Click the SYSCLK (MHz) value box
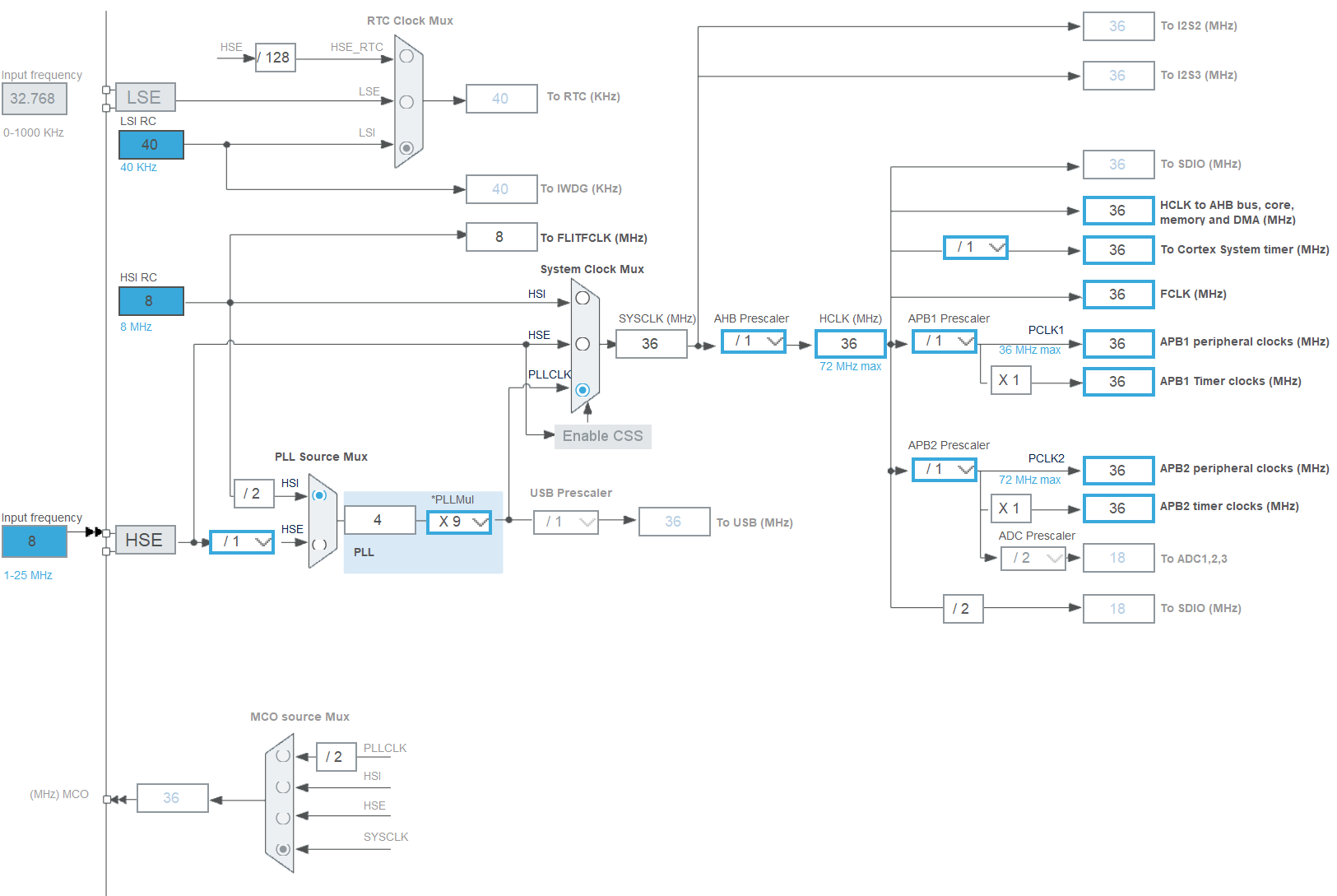Screen dimensions: 1337x896 click(651, 344)
